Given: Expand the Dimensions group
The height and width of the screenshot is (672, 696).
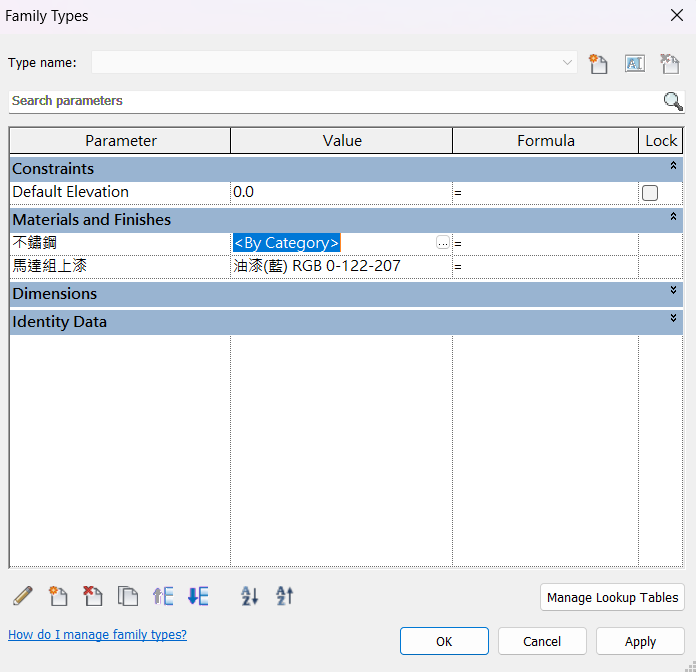Looking at the screenshot, I should (x=673, y=291).
